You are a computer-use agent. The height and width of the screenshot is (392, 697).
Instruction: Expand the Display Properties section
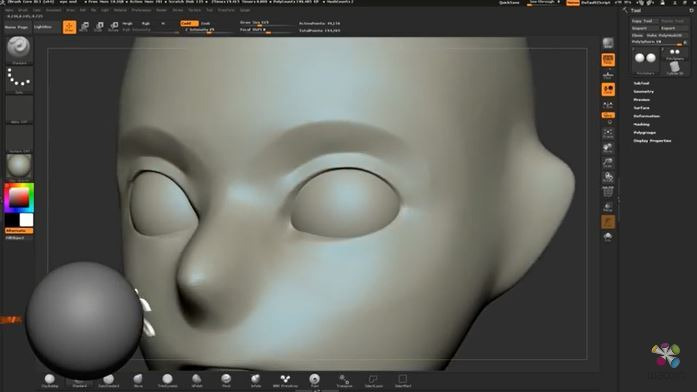pos(652,141)
